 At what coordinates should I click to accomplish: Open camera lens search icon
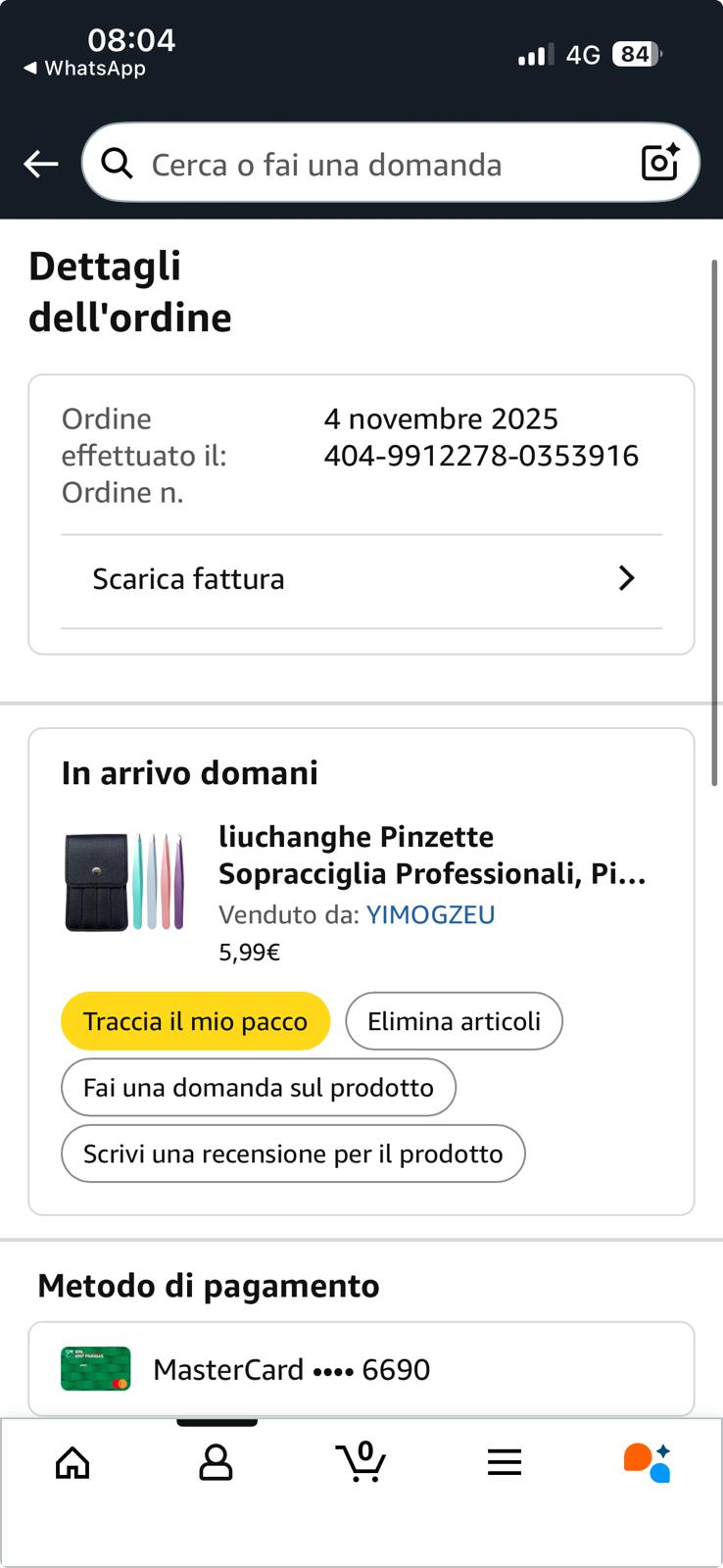(660, 163)
